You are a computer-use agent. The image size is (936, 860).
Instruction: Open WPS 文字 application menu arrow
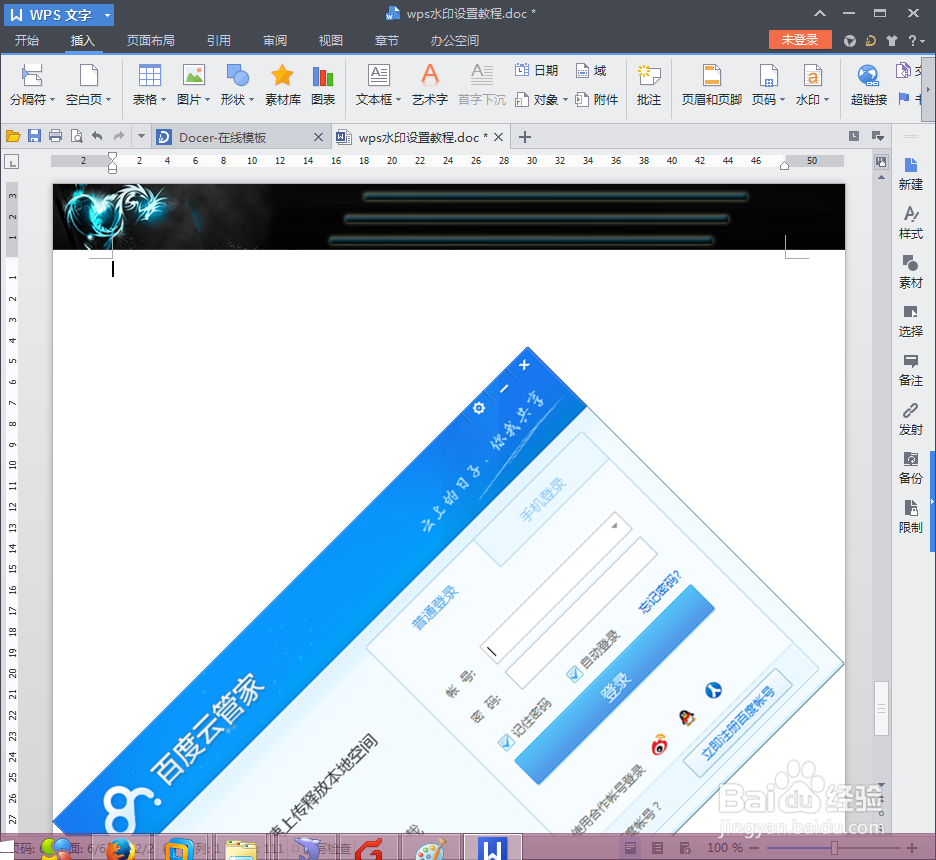[x=107, y=15]
